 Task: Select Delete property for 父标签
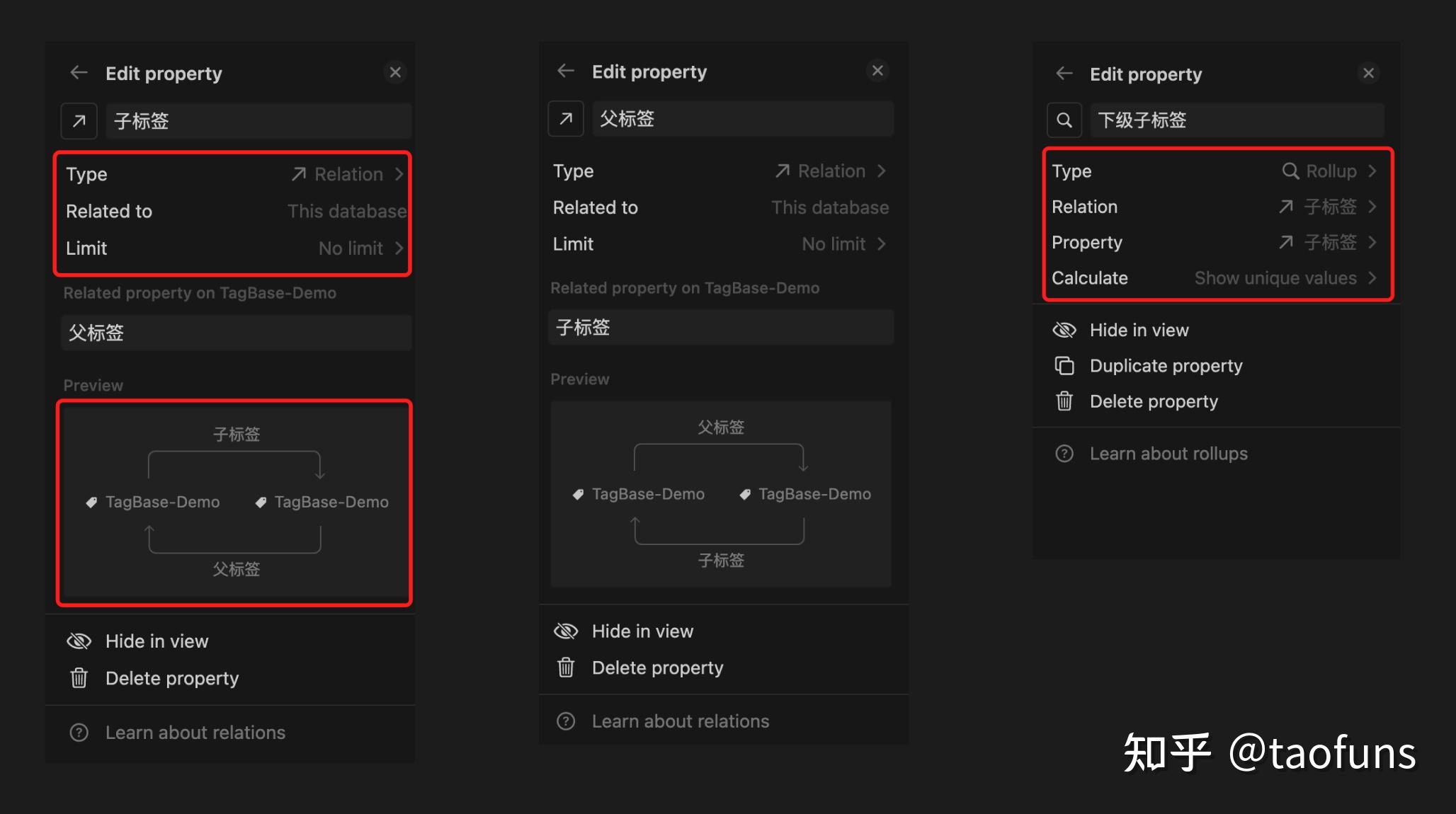(x=657, y=667)
